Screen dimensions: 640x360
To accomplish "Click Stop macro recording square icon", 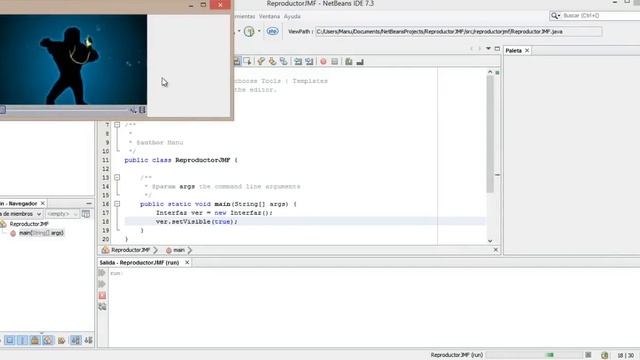I will coord(335,62).
